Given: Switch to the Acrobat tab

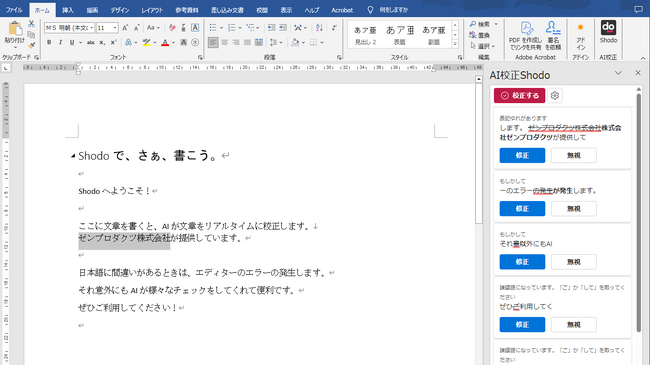Looking at the screenshot, I should (x=342, y=10).
